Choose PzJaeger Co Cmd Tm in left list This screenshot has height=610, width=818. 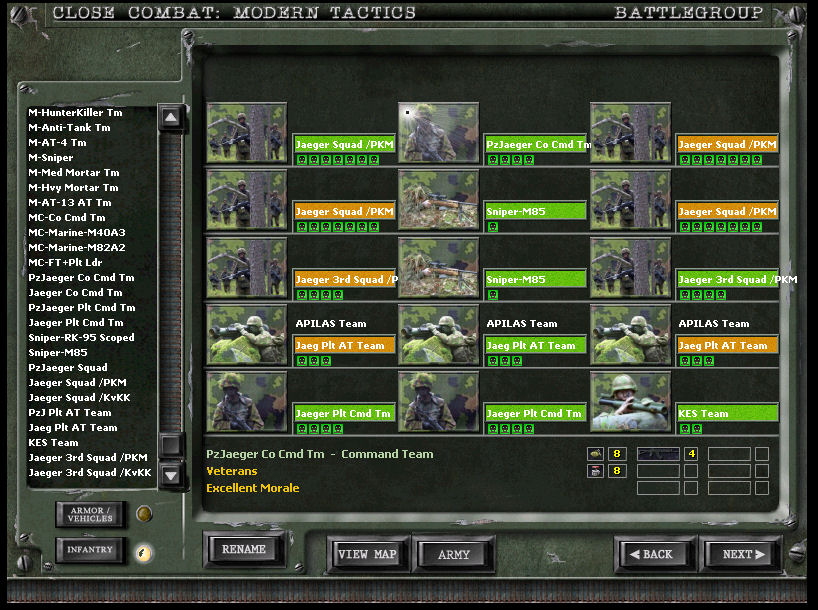coord(81,278)
